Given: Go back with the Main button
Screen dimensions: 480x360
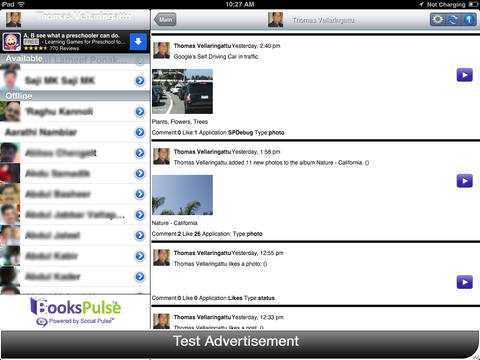Looking at the screenshot, I should tap(165, 20).
